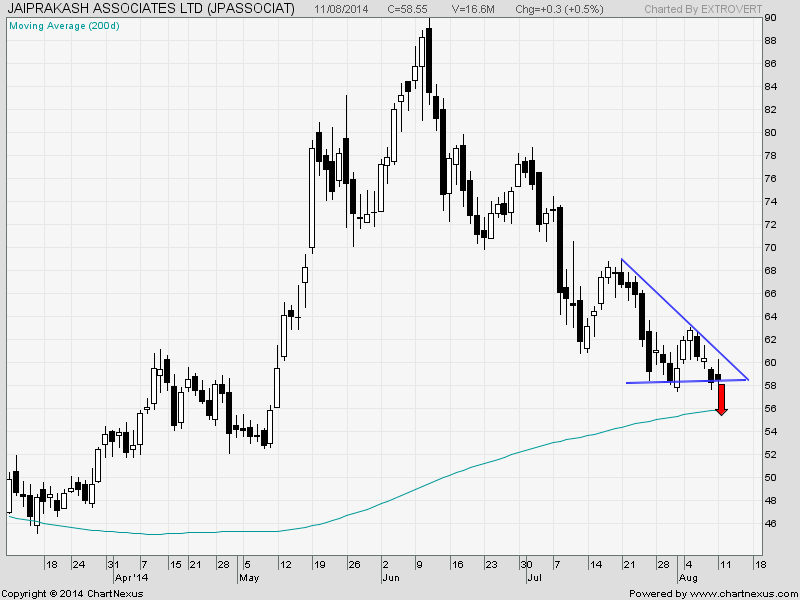Image resolution: width=800 pixels, height=600 pixels.
Task: Select the JAIPRAKASH ASSOCIATES LTD chart title
Action: pos(151,9)
